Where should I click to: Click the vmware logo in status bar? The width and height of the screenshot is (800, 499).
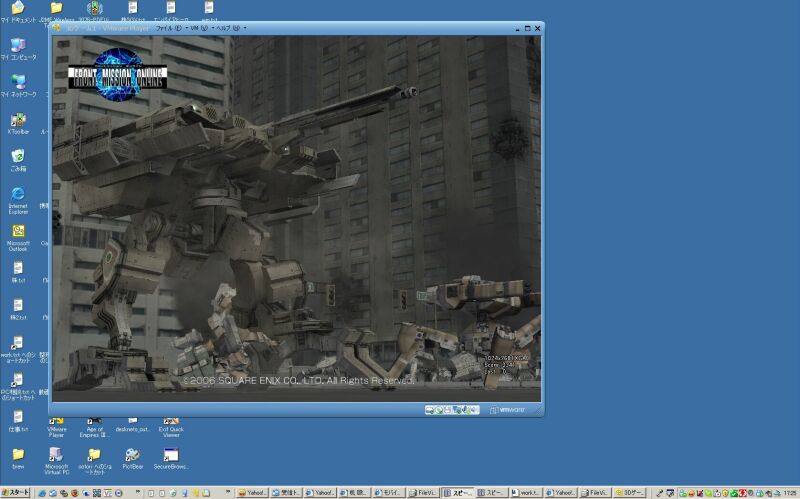coord(508,410)
